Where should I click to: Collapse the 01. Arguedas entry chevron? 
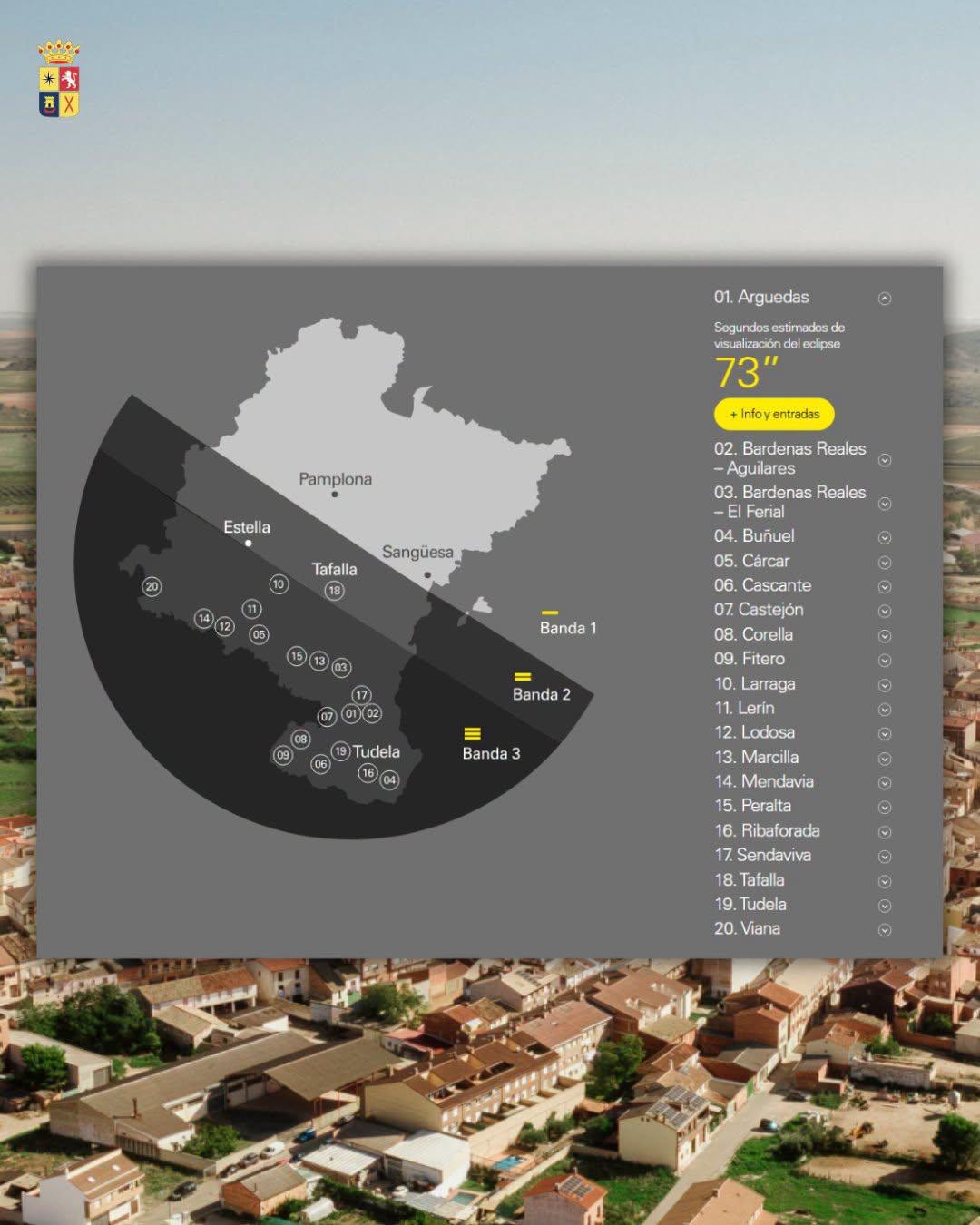click(885, 299)
